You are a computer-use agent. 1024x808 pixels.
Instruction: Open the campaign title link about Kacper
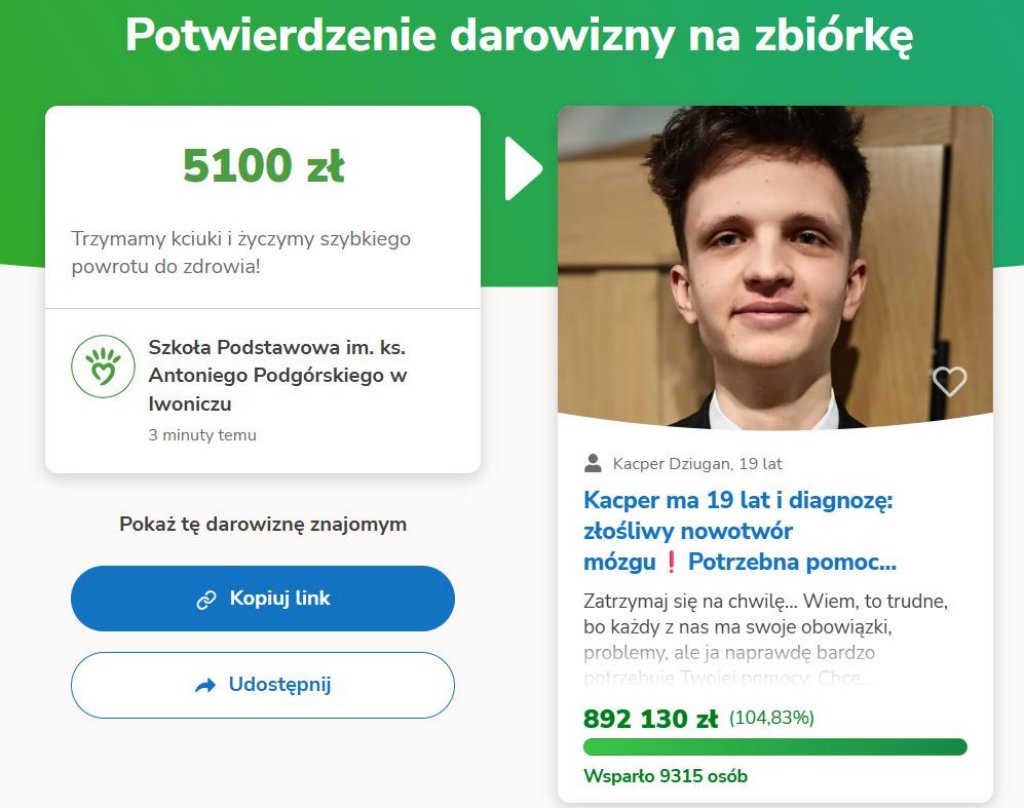[738, 530]
